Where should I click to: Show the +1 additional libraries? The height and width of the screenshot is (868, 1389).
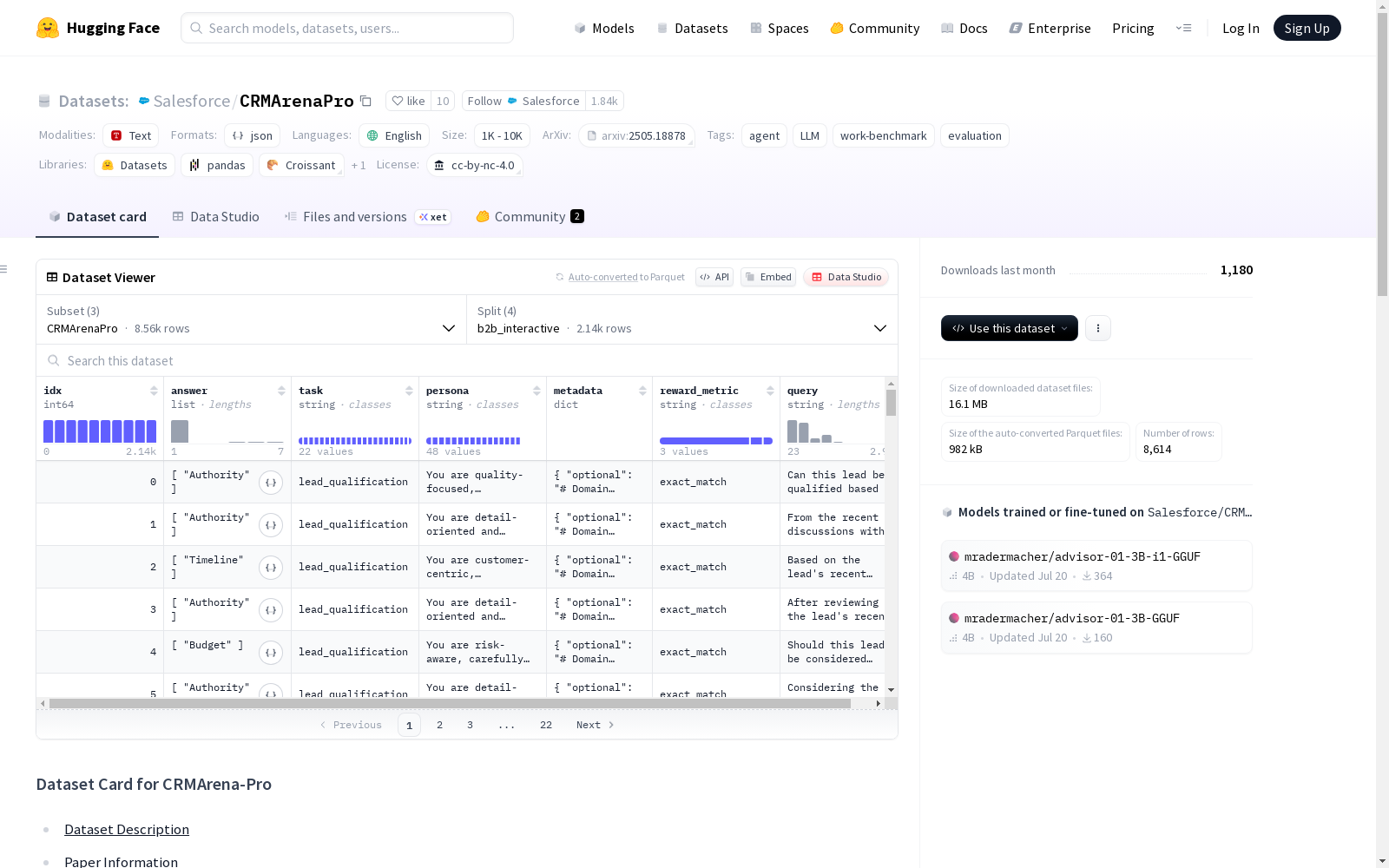359,165
